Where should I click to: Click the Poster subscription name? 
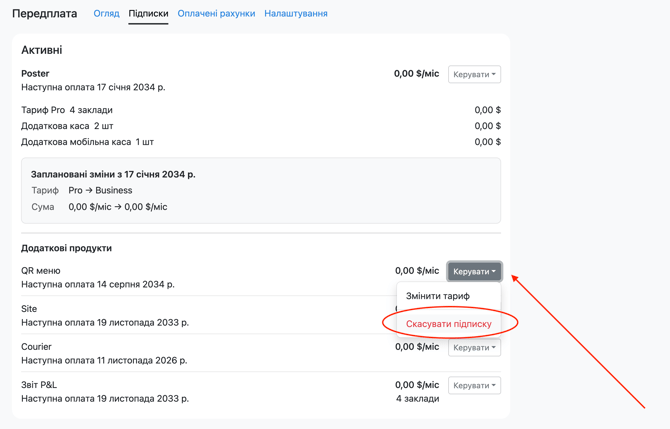(35, 73)
